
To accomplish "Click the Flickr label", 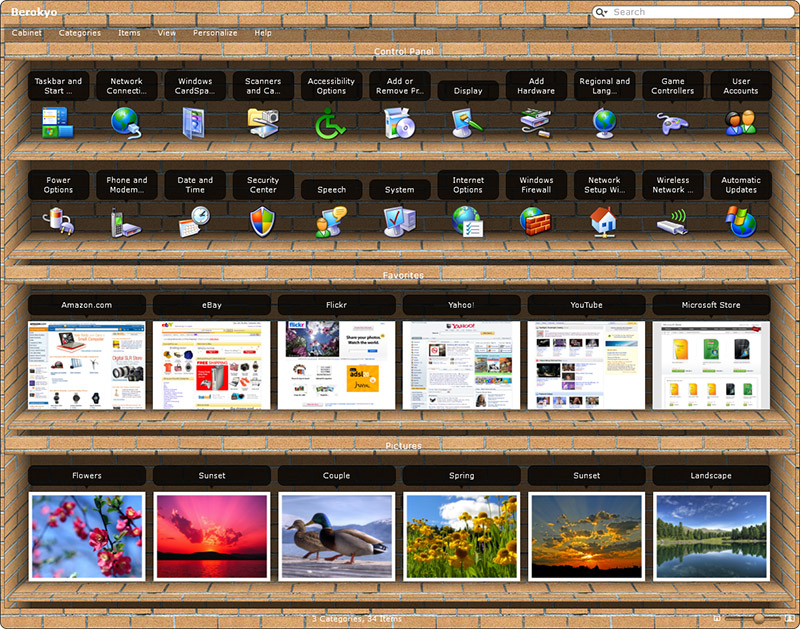I will click(x=337, y=305).
